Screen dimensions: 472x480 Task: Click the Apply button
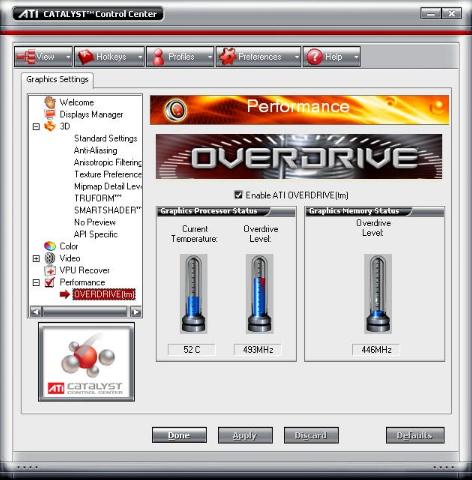(x=245, y=435)
